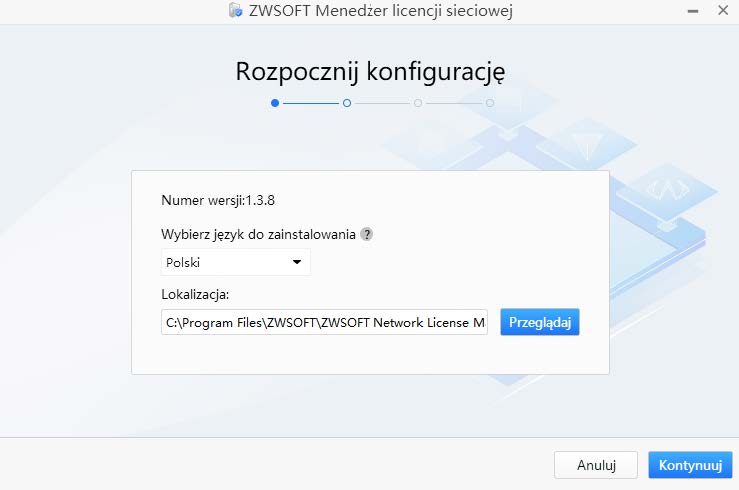739x490 pixels.
Task: Click the third step indicator circle
Action: click(418, 102)
